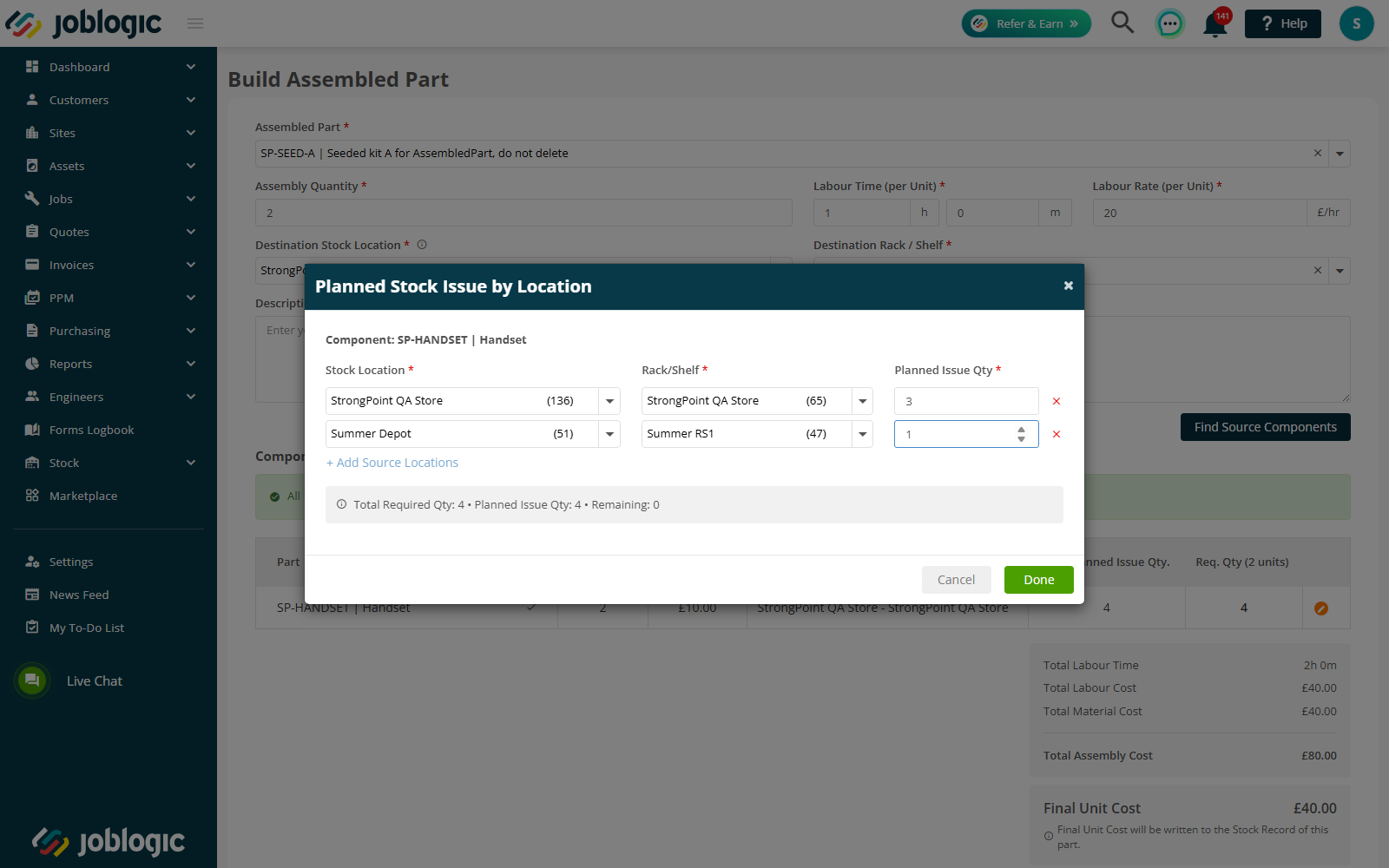Clear the Assembled Part selection
This screenshot has width=1389, height=868.
[1318, 153]
